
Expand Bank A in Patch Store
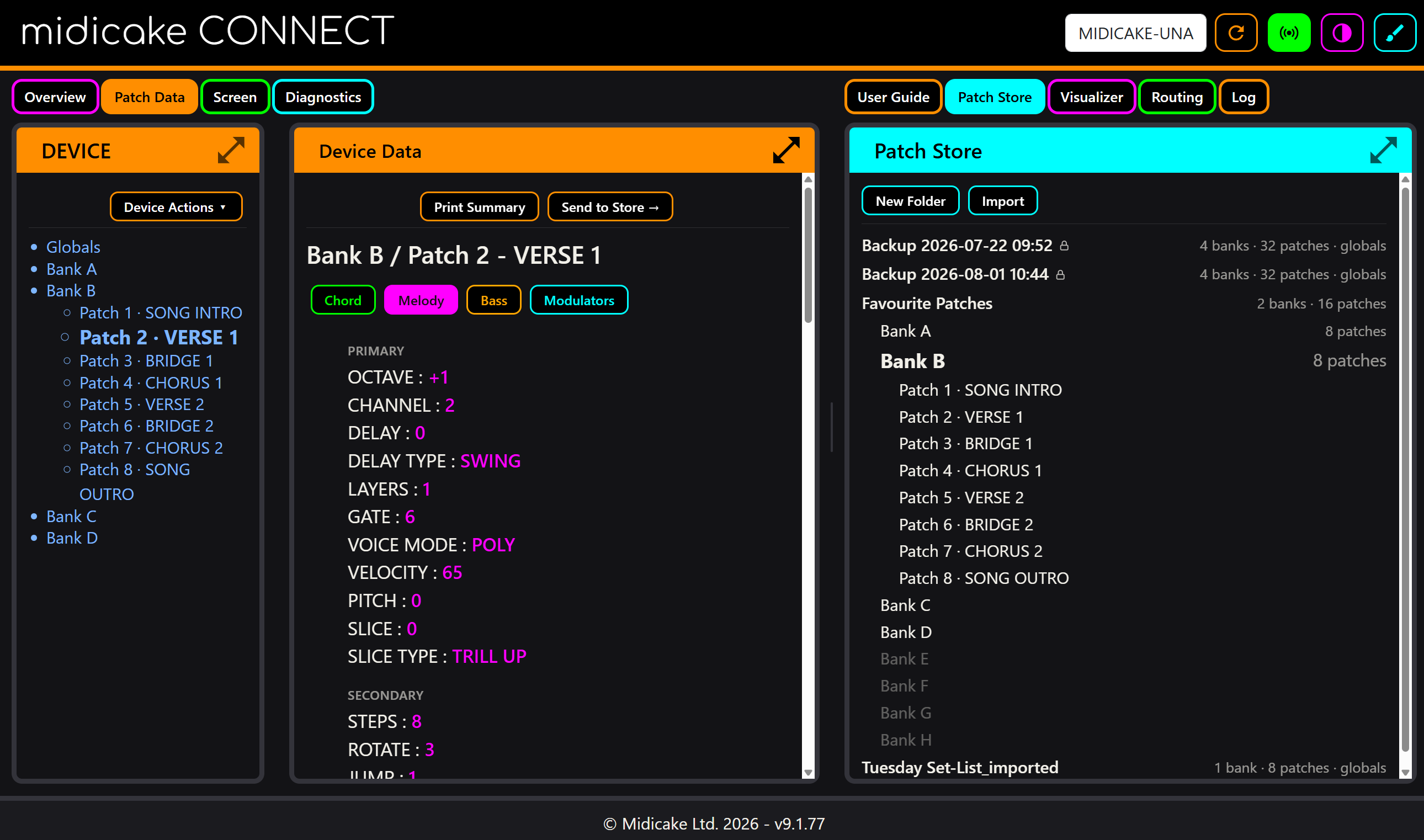click(x=905, y=331)
